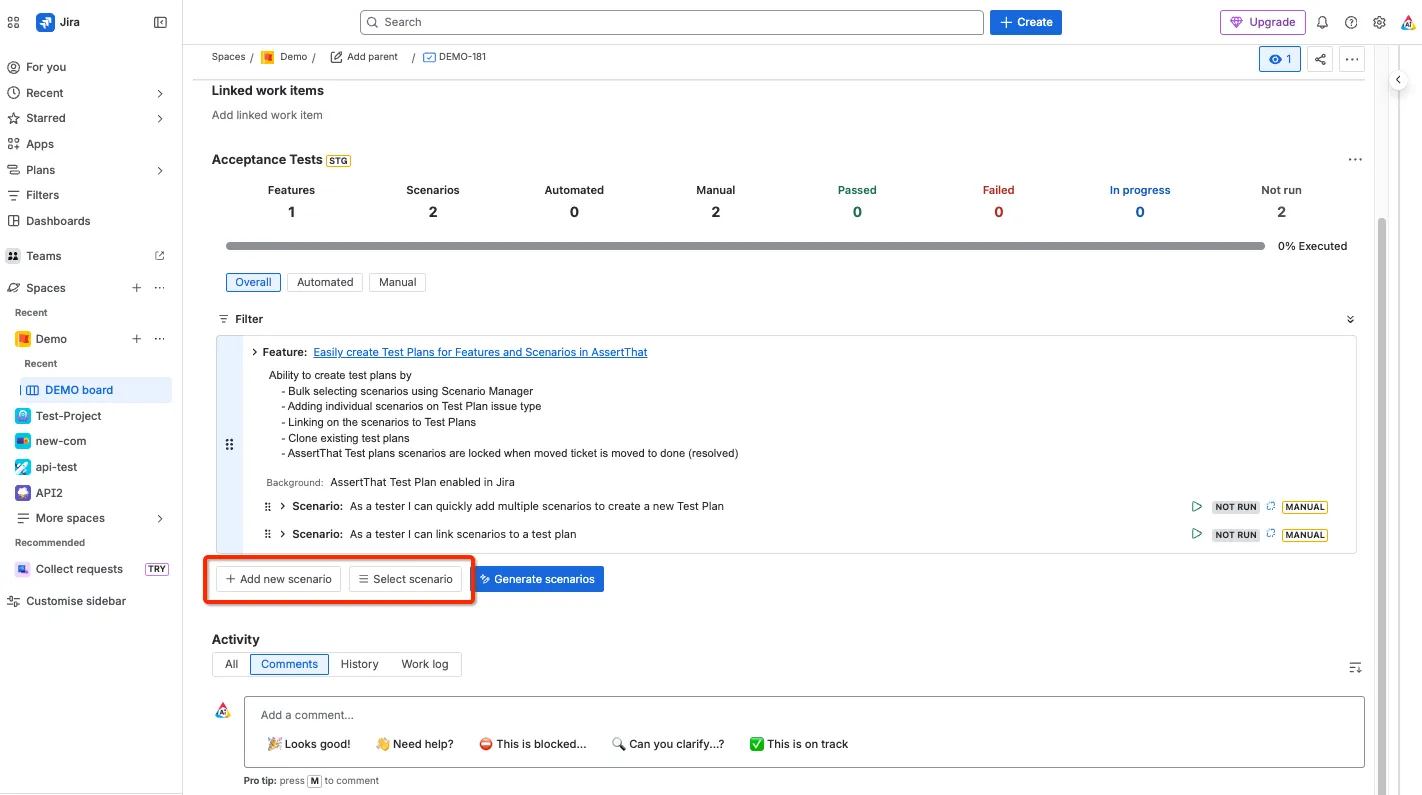Image resolution: width=1422 pixels, height=795 pixels.
Task: Select the Automated view toggle
Action: [x=325, y=282]
